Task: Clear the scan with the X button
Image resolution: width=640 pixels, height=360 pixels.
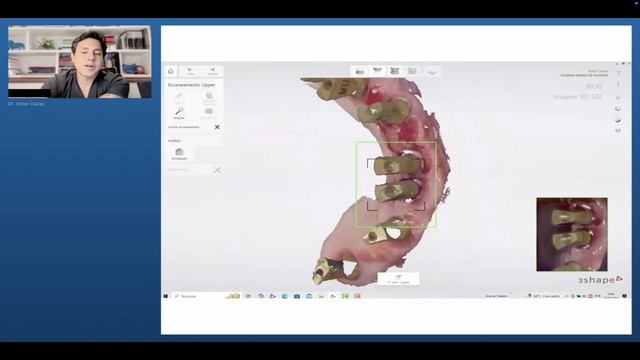Action: 217,127
